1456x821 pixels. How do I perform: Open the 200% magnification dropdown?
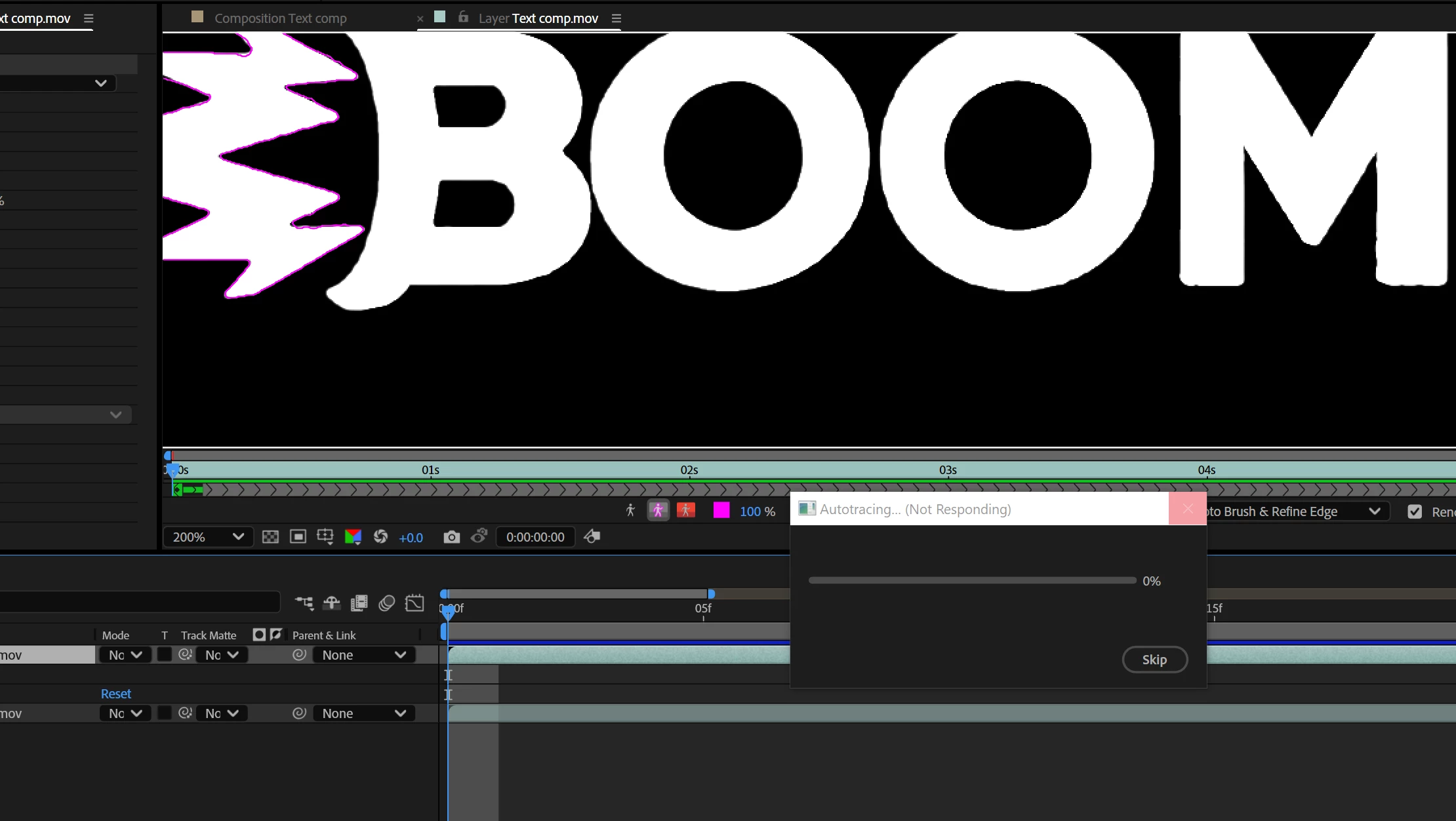click(208, 537)
